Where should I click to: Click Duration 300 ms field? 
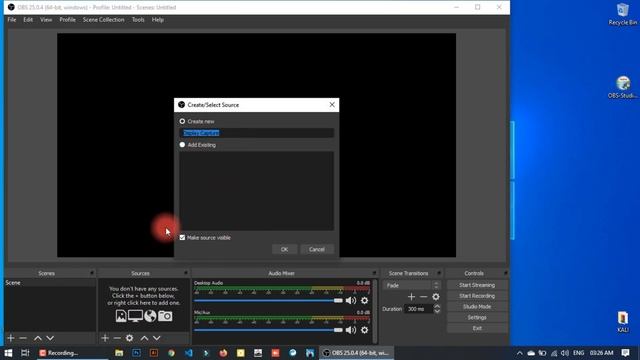click(x=418, y=309)
